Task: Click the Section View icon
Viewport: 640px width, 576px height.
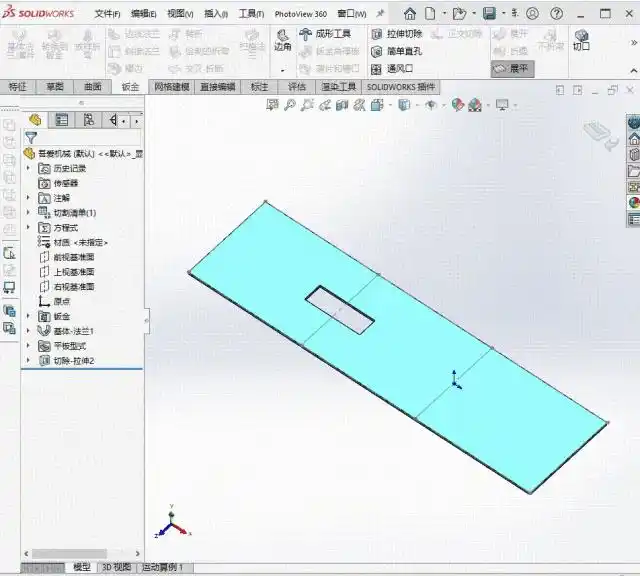Action: click(342, 105)
